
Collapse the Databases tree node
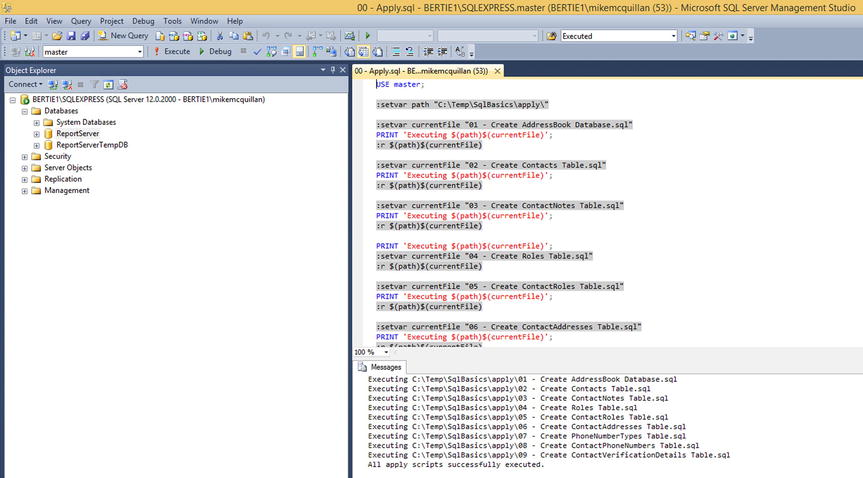pyautogui.click(x=24, y=111)
